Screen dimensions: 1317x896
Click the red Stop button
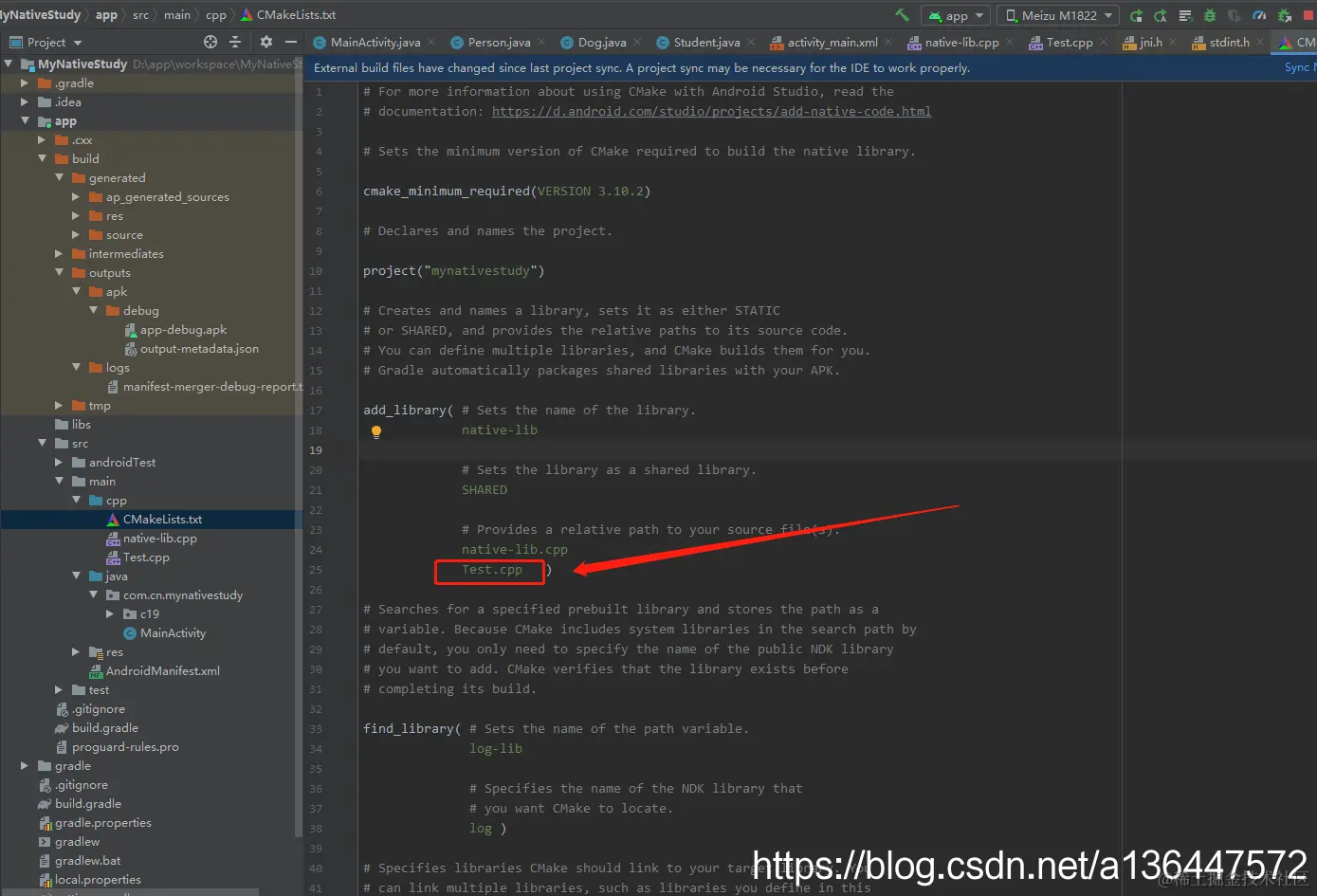pos(1309,15)
